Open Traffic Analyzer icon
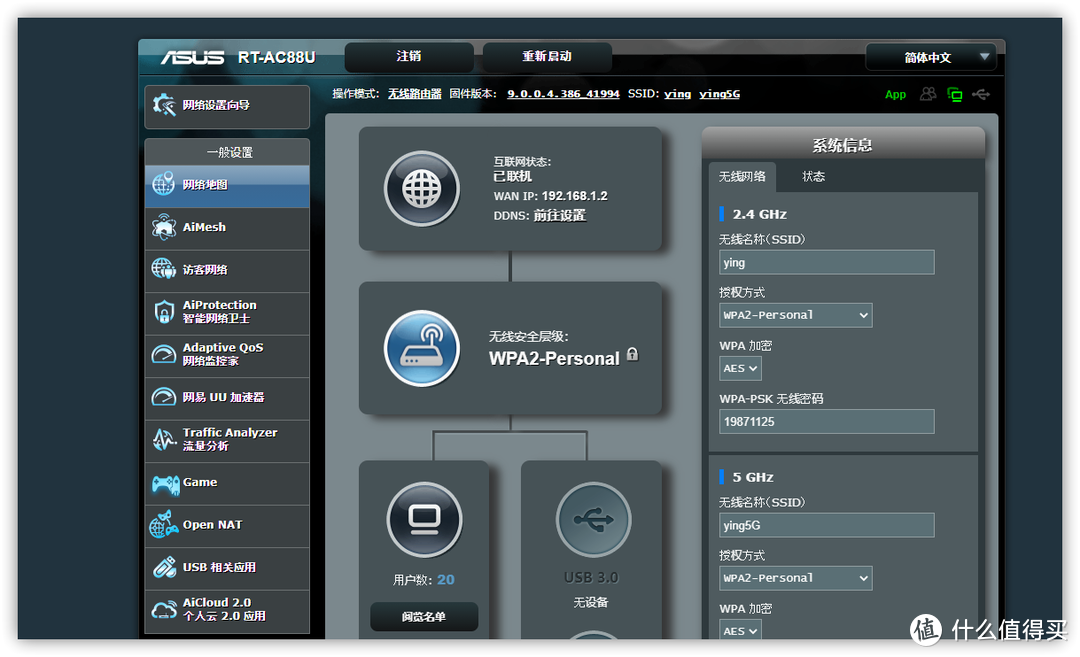Image resolution: width=1080 pixels, height=657 pixels. point(163,439)
